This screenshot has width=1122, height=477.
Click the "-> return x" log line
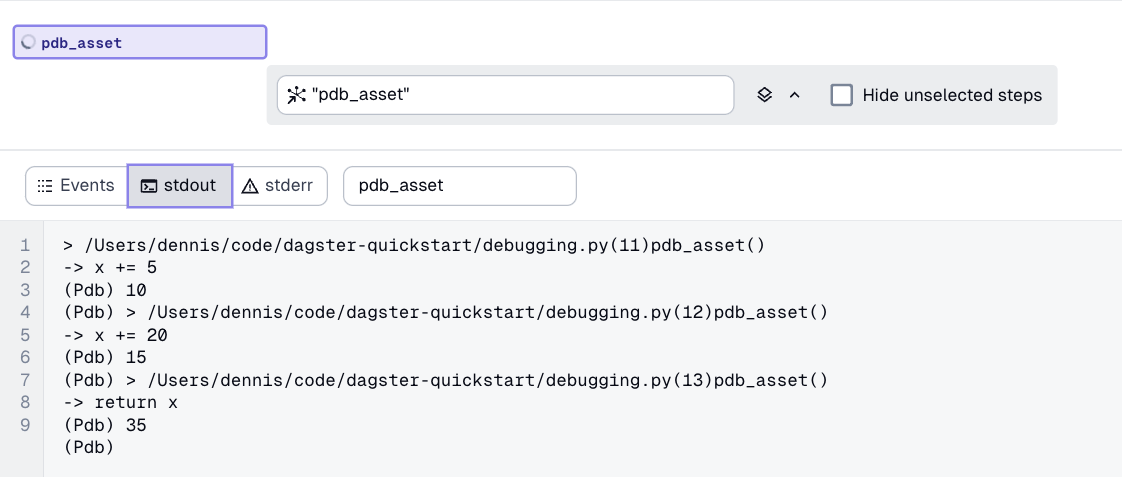click(x=120, y=402)
